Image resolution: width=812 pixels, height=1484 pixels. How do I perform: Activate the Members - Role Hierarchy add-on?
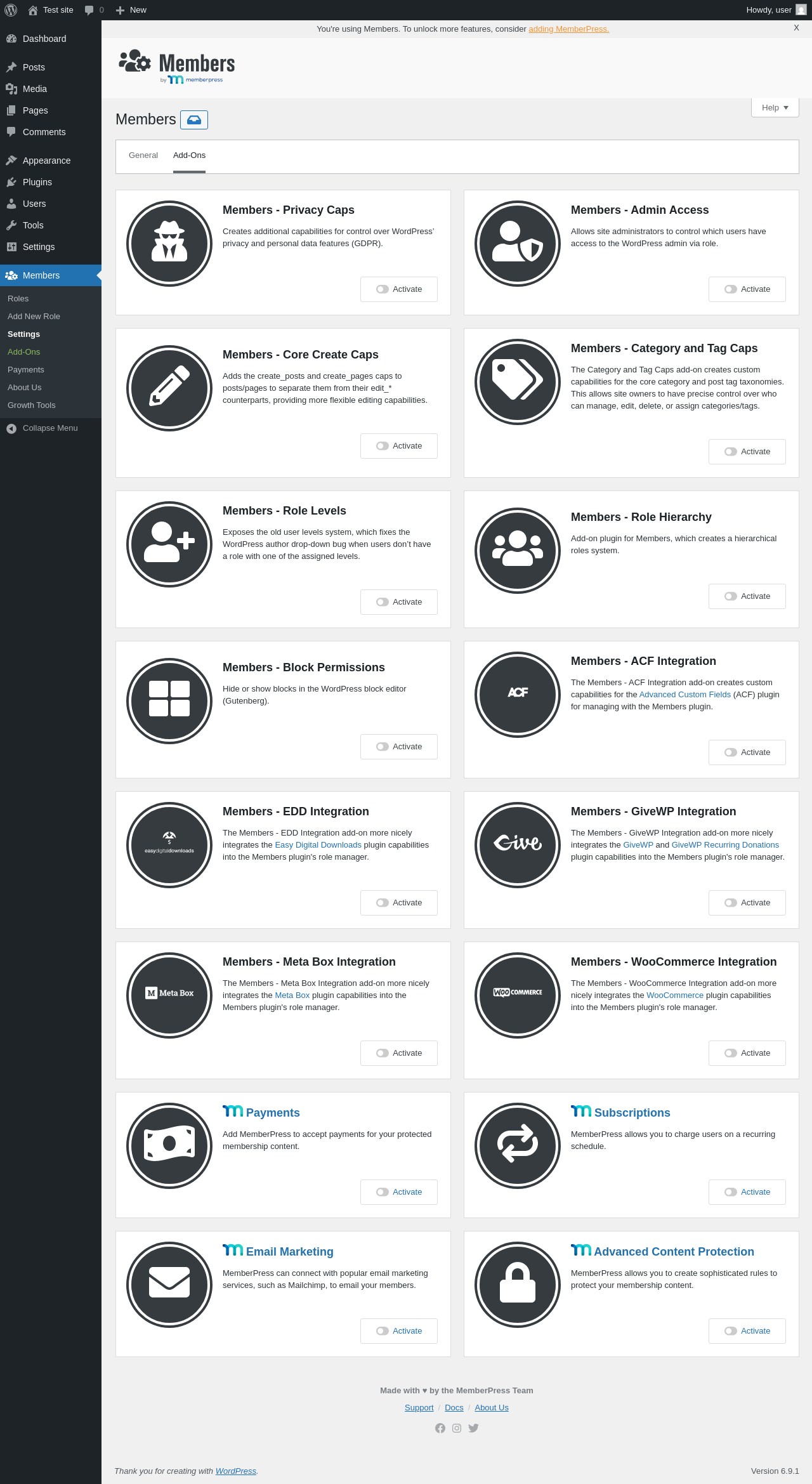coord(747,596)
